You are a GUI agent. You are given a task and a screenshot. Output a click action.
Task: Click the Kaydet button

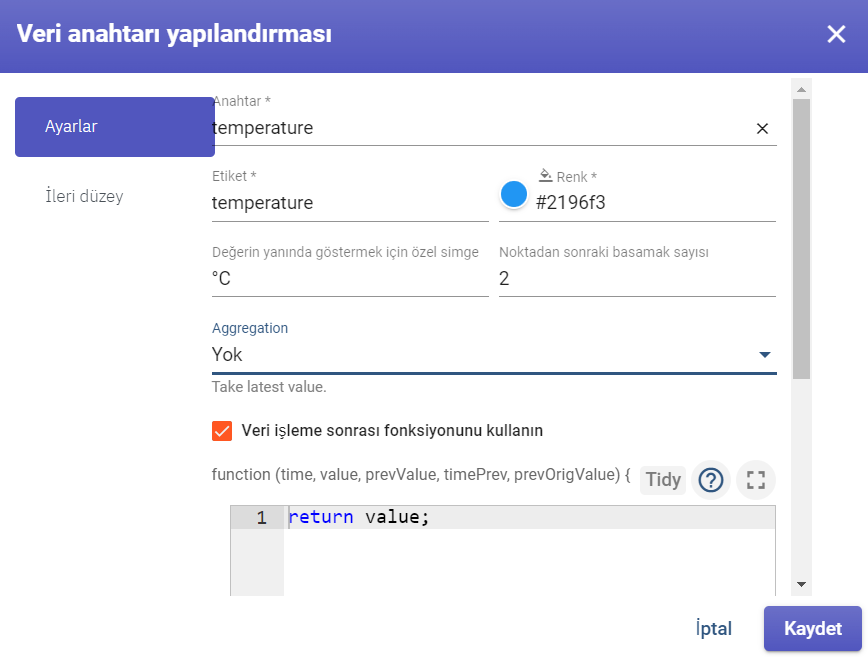click(813, 629)
